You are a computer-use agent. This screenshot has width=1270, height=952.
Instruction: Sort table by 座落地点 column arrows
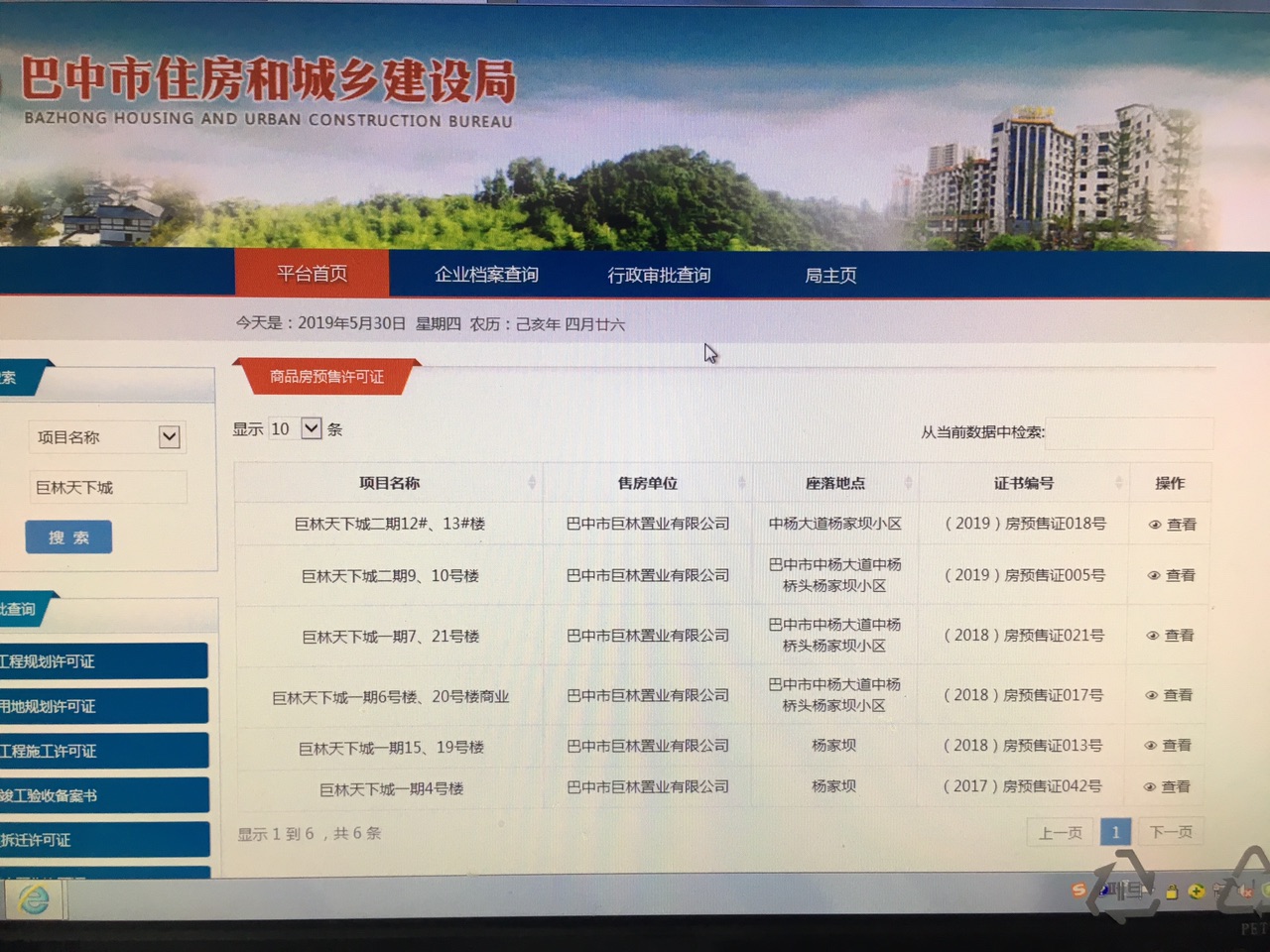click(x=908, y=483)
